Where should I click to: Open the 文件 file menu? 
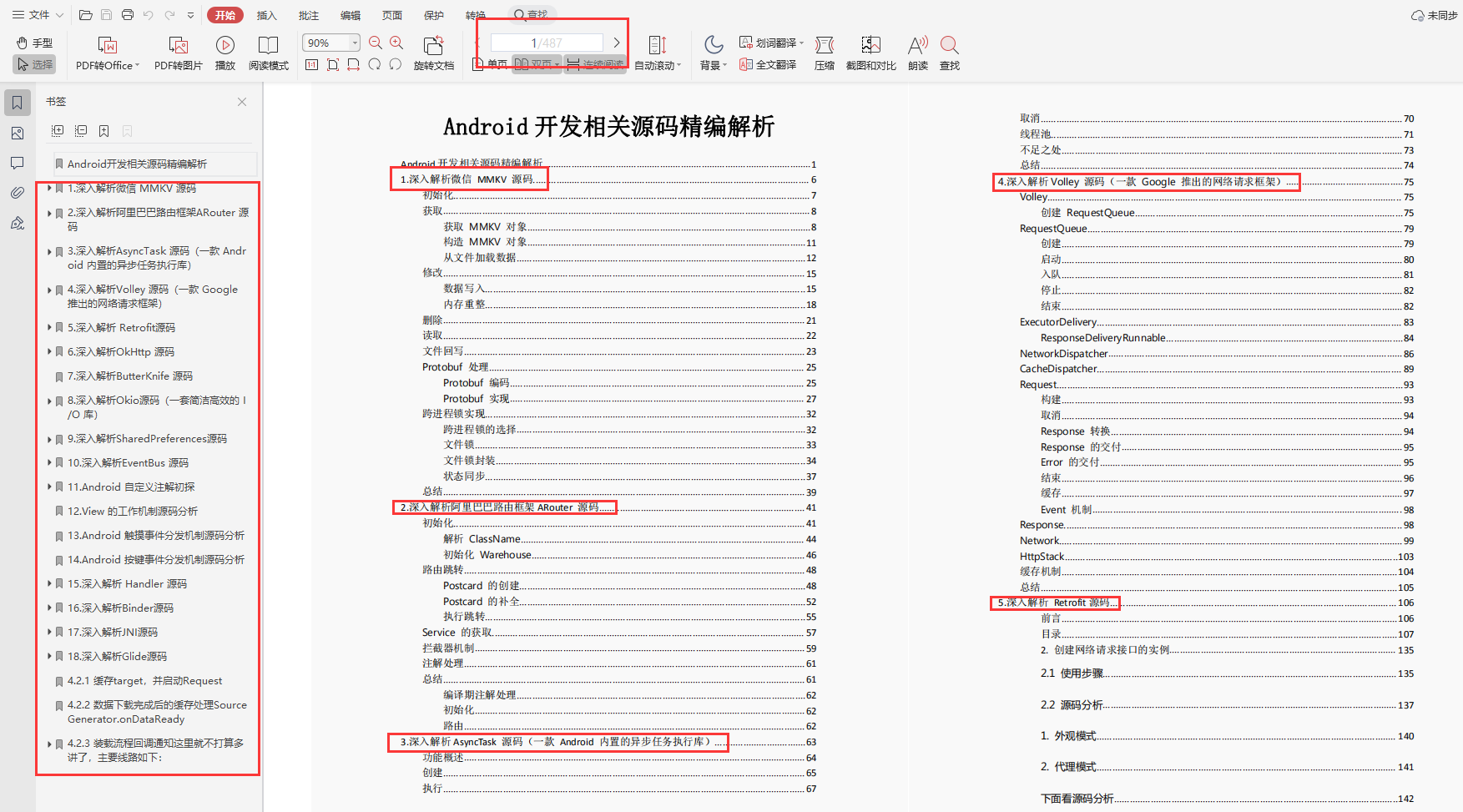point(38,15)
